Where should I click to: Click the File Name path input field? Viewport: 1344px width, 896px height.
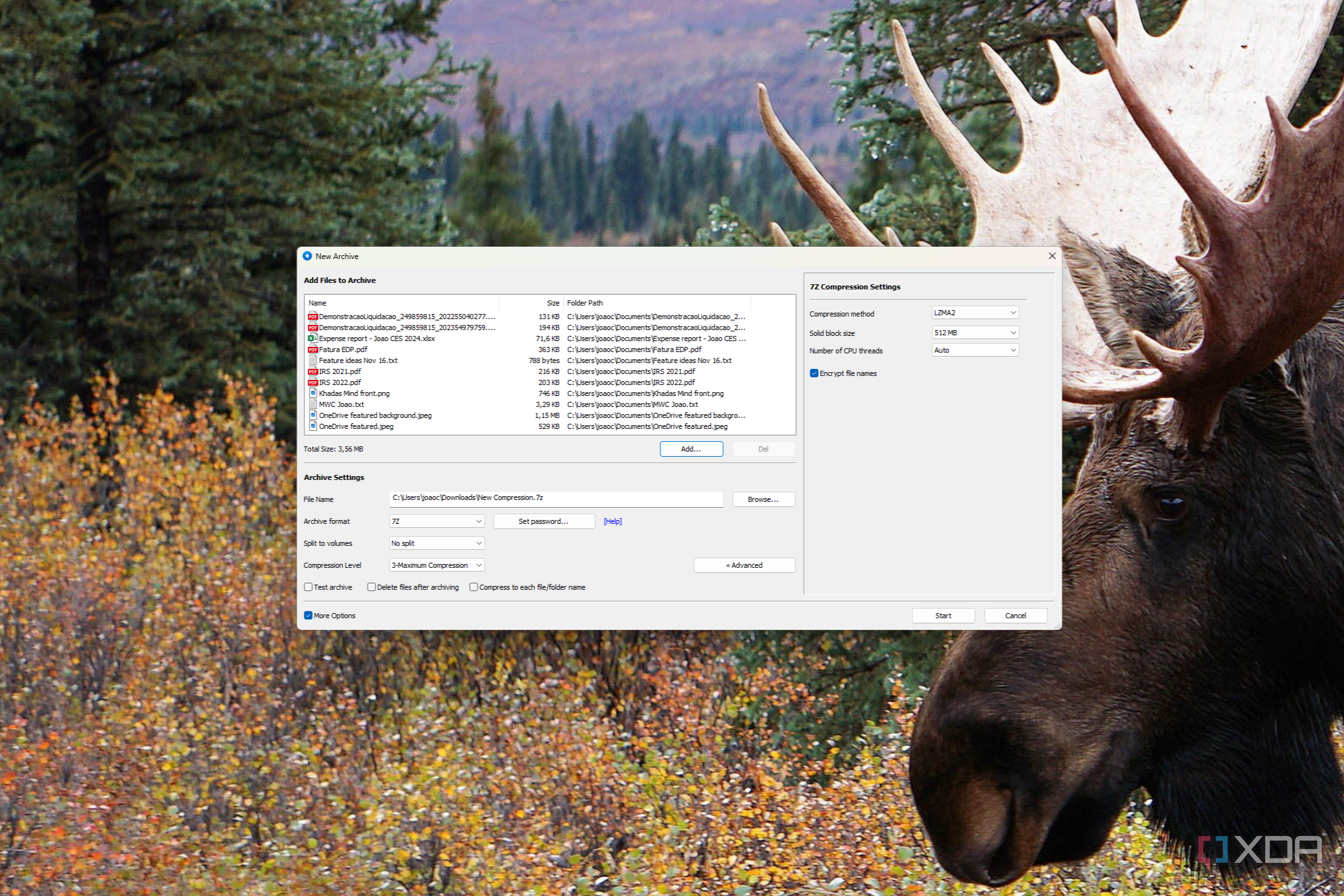click(x=556, y=498)
